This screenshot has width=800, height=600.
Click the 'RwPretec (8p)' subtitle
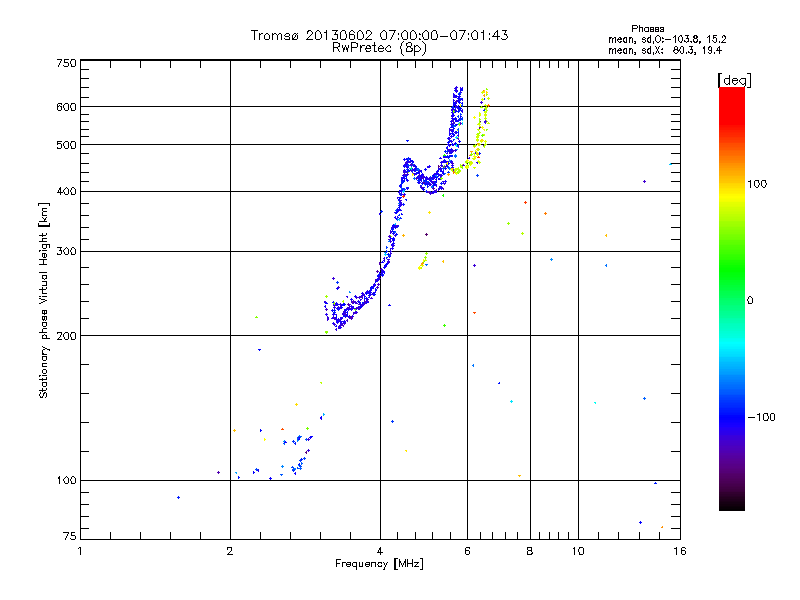click(379, 48)
